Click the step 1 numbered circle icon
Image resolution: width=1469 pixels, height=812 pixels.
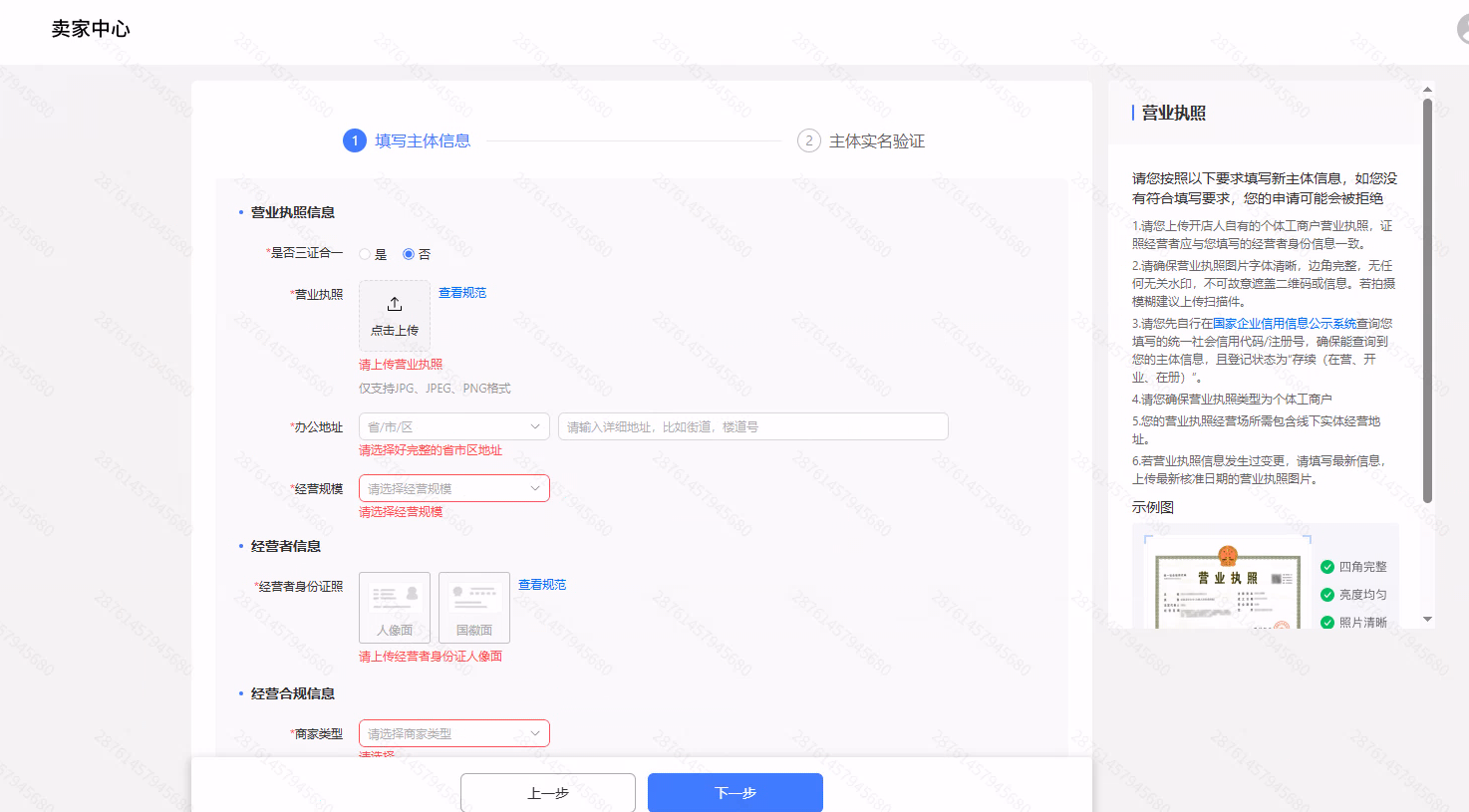[x=354, y=141]
